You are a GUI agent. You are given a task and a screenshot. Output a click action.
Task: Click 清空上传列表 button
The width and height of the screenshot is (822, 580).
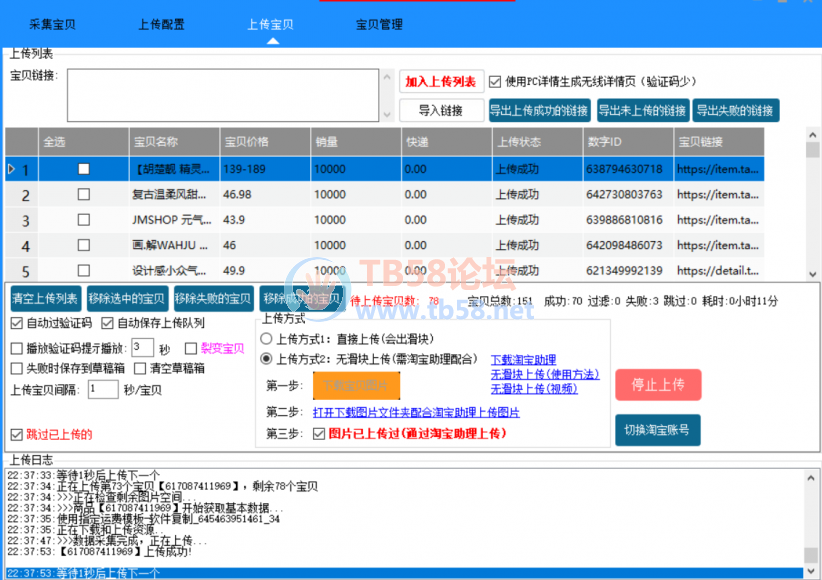[46, 299]
